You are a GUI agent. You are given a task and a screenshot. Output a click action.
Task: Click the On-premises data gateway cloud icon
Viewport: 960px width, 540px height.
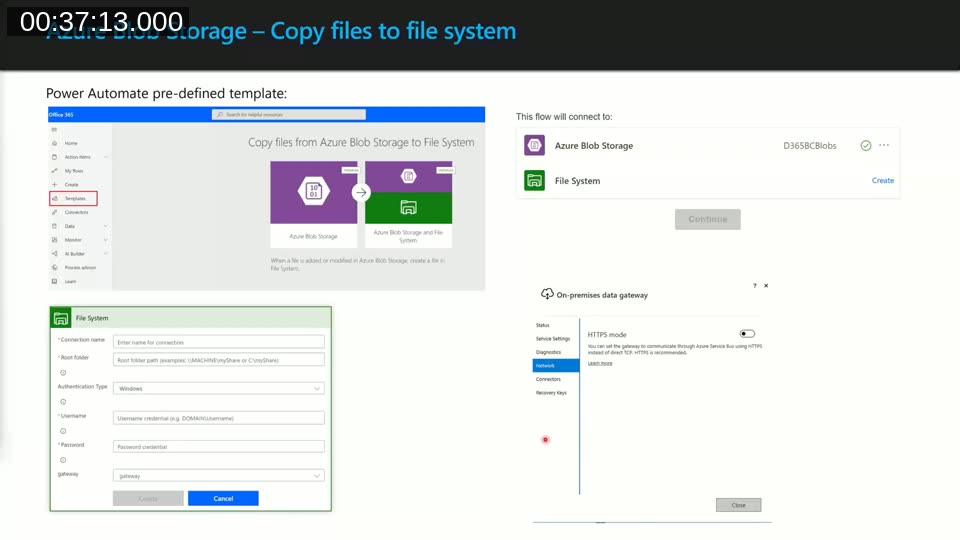coord(547,294)
